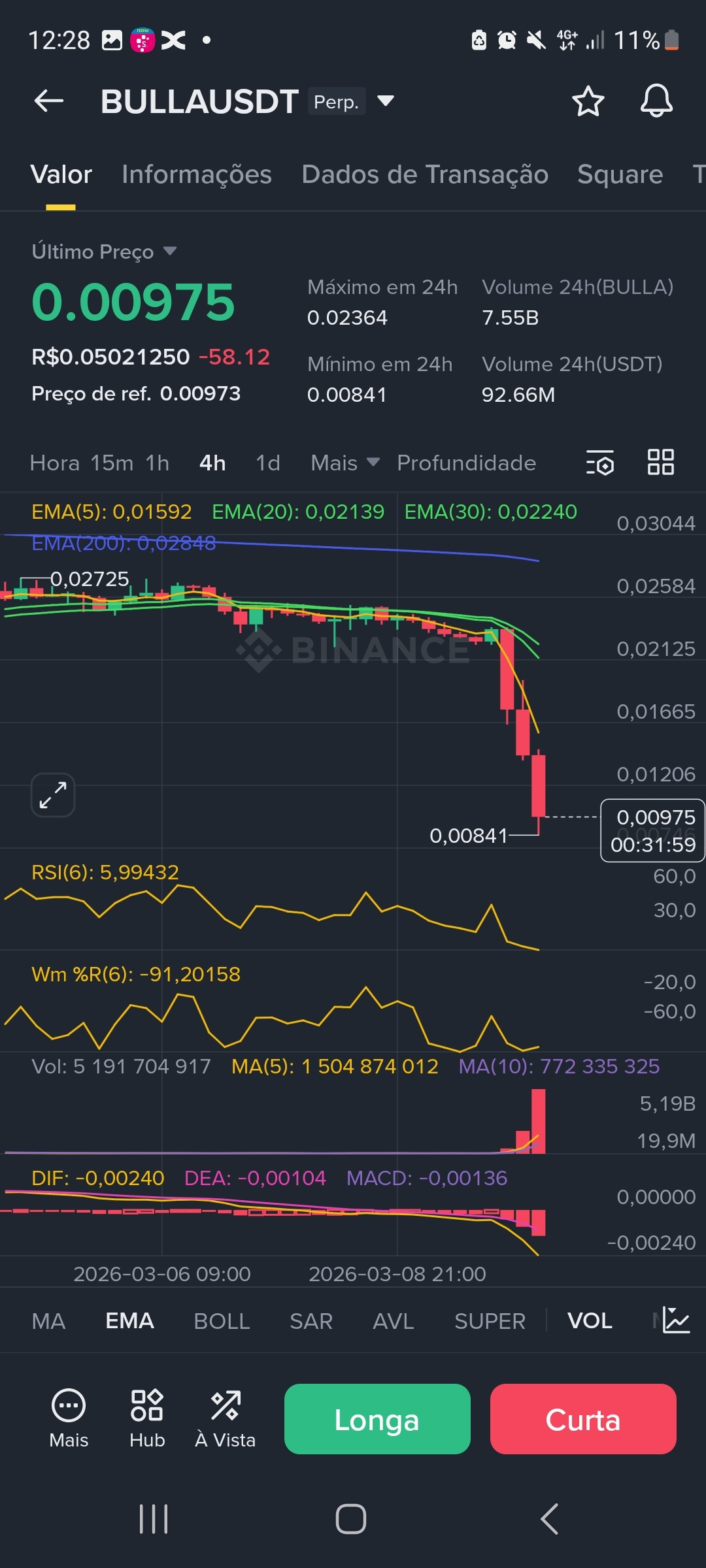Tap the EMA(200): 0,02848 legend
The height and width of the screenshot is (1568, 706).
pyautogui.click(x=124, y=543)
